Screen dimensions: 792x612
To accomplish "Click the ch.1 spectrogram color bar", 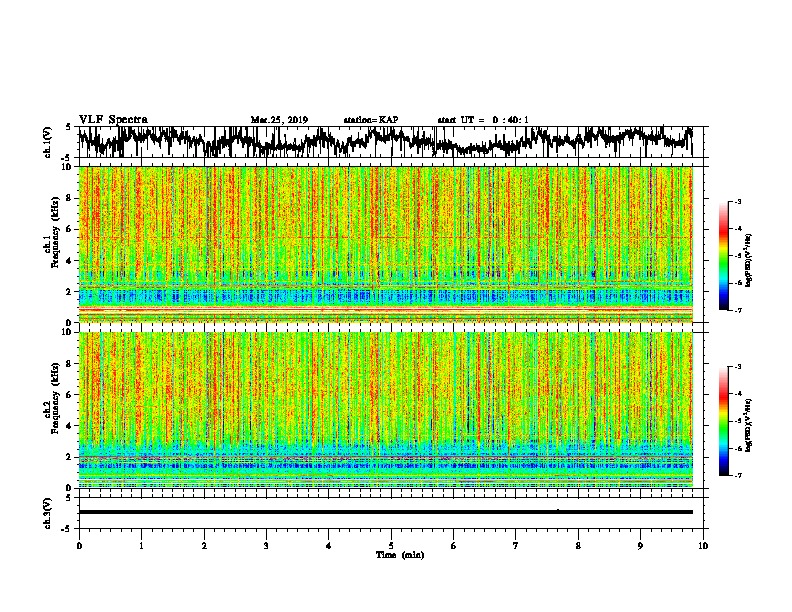I will pos(723,256).
